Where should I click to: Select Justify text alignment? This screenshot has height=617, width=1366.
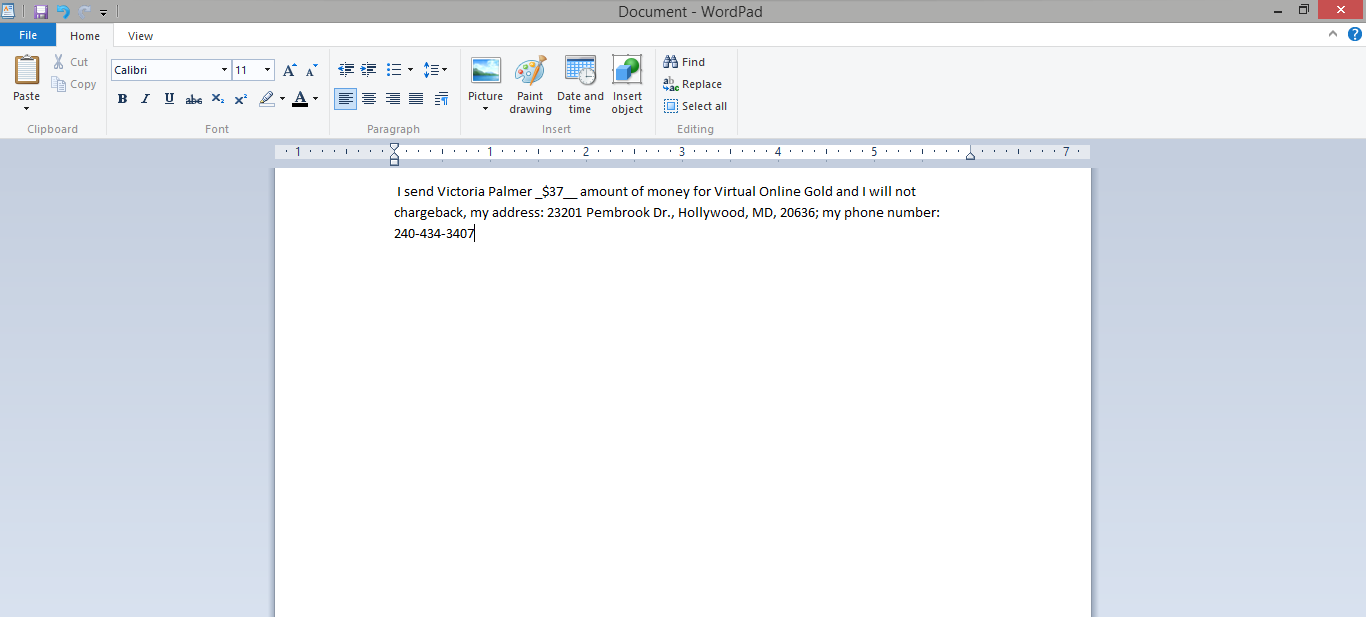coord(416,99)
